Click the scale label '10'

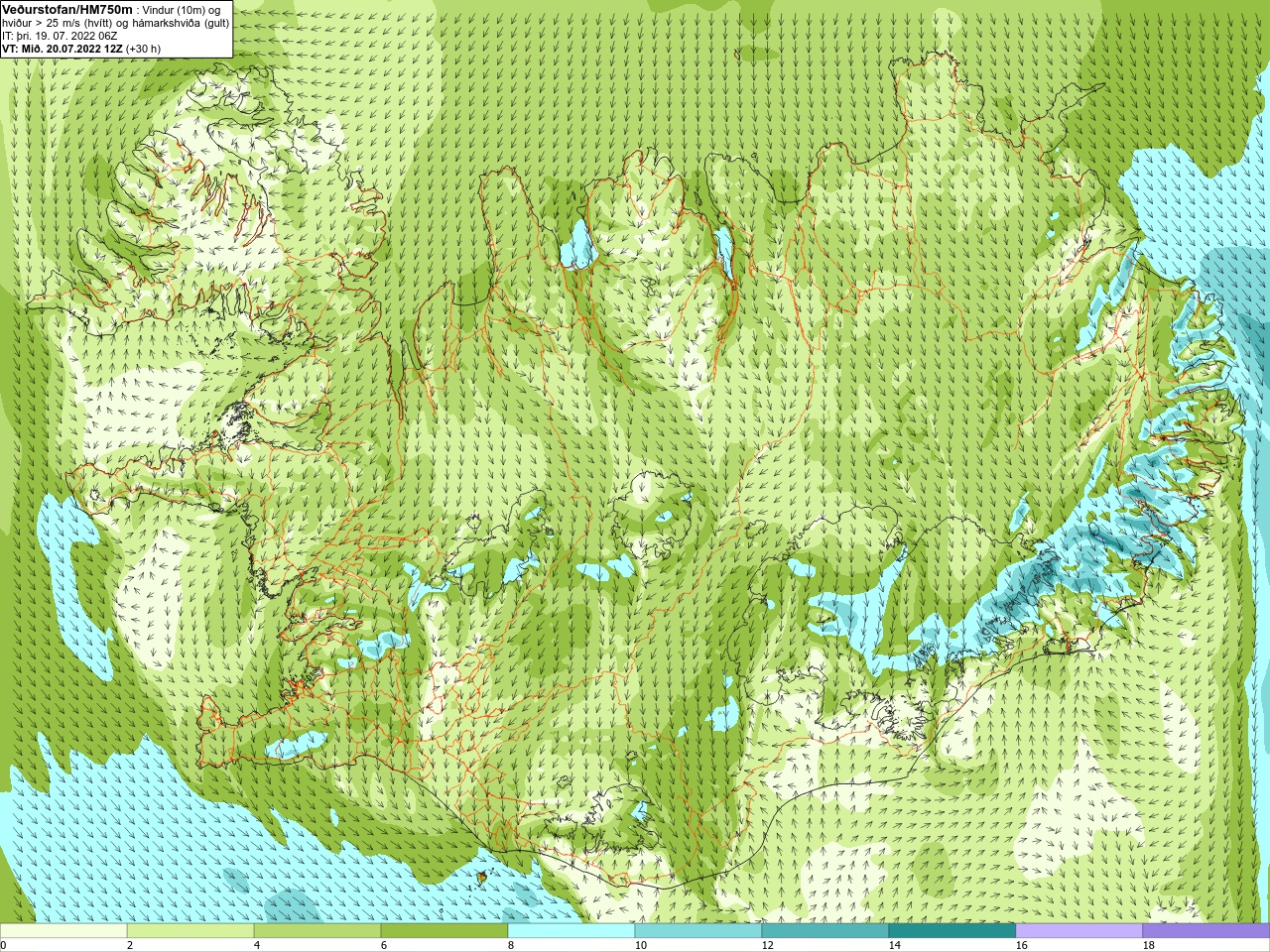tap(640, 945)
